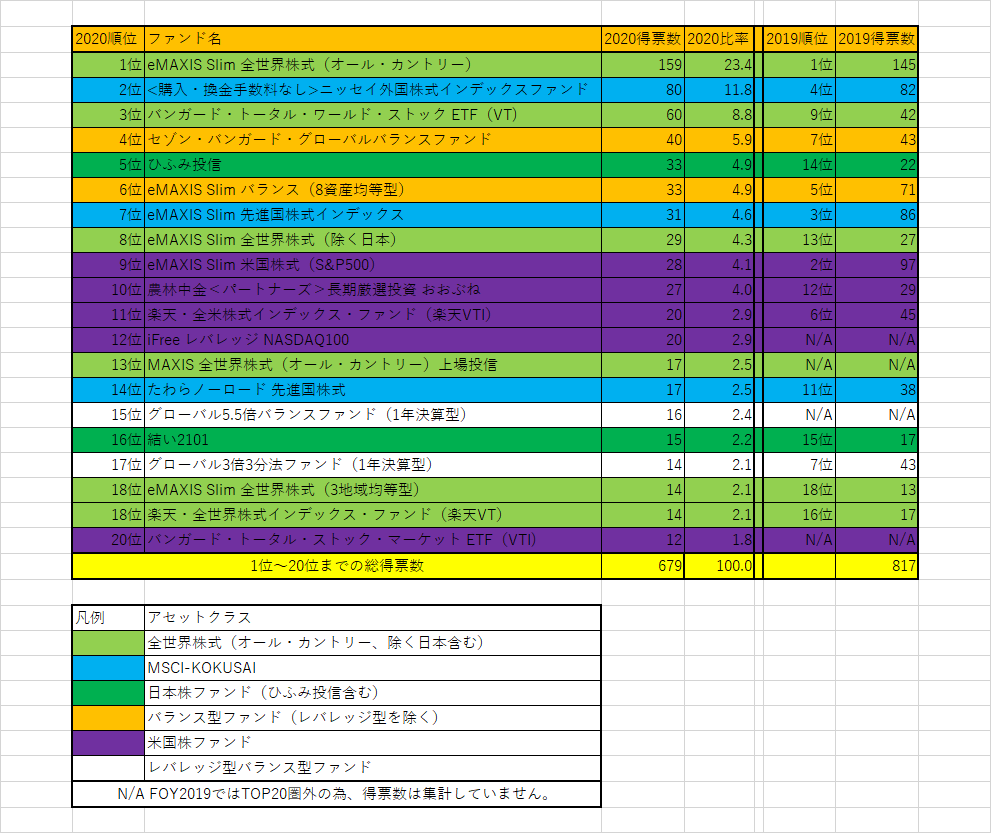Viewport: 991px width, 833px height.
Task: Click eMAXIS Slim バランス(8資産均等型) cell
Action: pyautogui.click(x=373, y=190)
